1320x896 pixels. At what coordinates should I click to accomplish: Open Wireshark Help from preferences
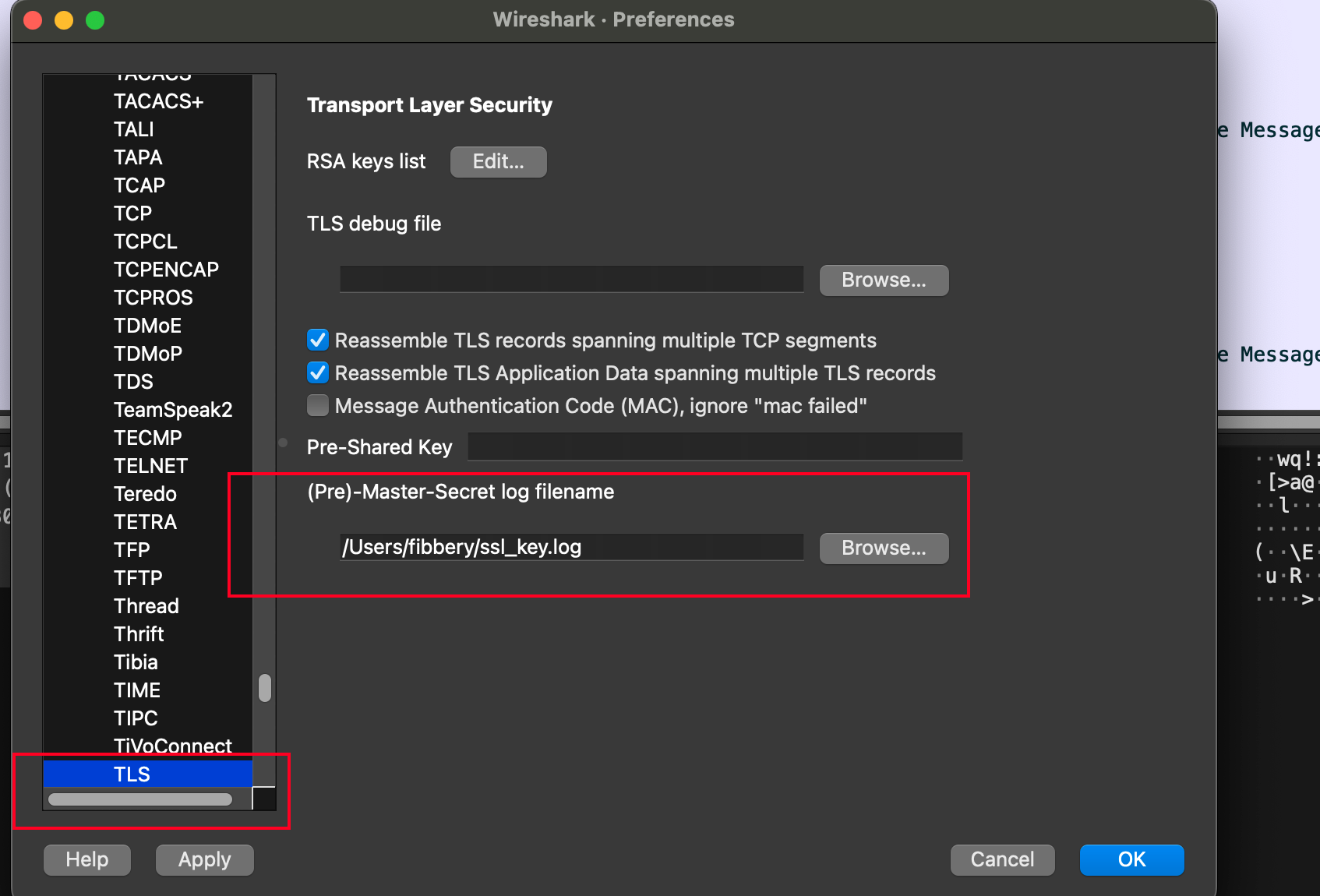pos(86,859)
